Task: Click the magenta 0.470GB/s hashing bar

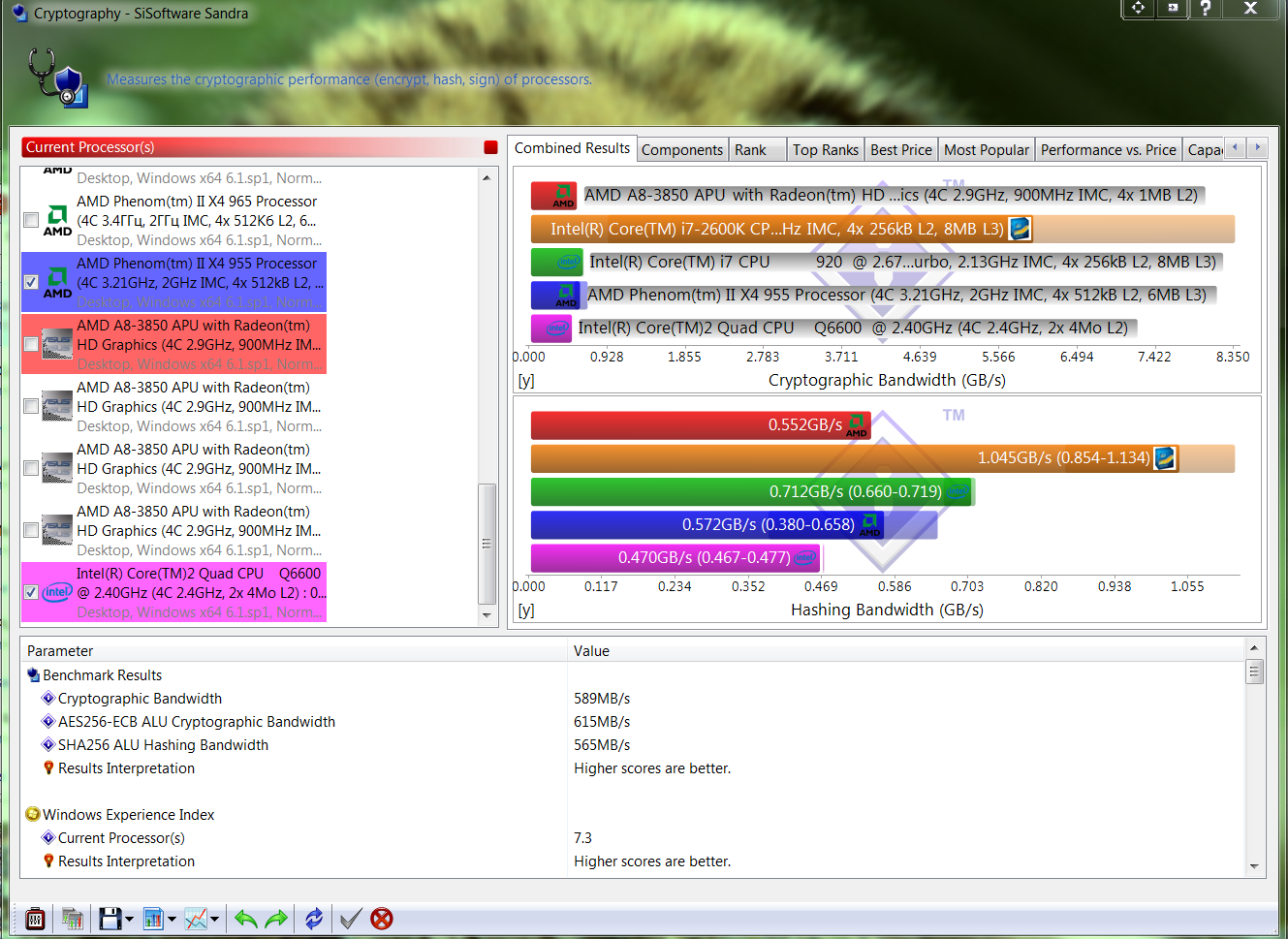Action: (675, 558)
